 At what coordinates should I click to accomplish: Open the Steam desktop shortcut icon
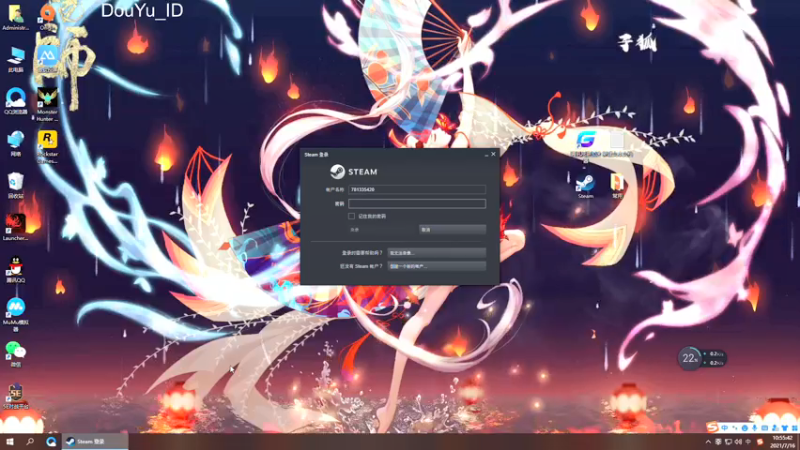[585, 186]
